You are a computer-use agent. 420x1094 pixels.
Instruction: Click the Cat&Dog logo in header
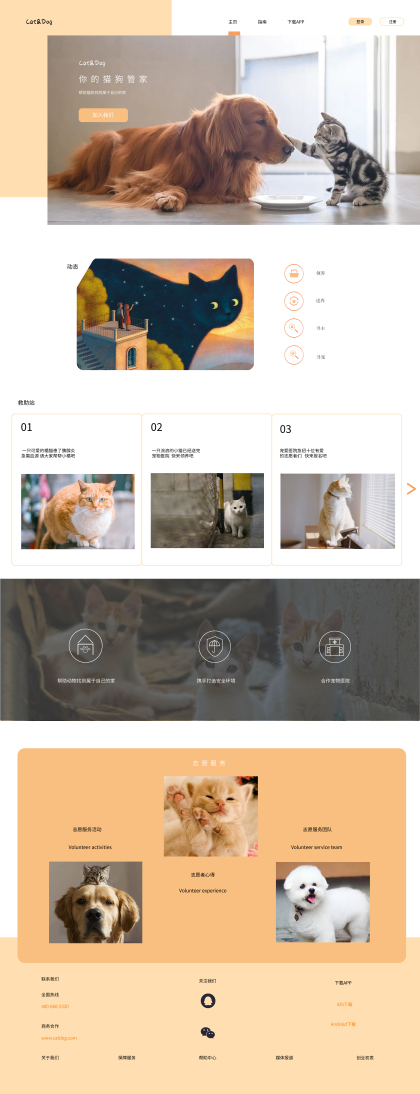point(39,22)
